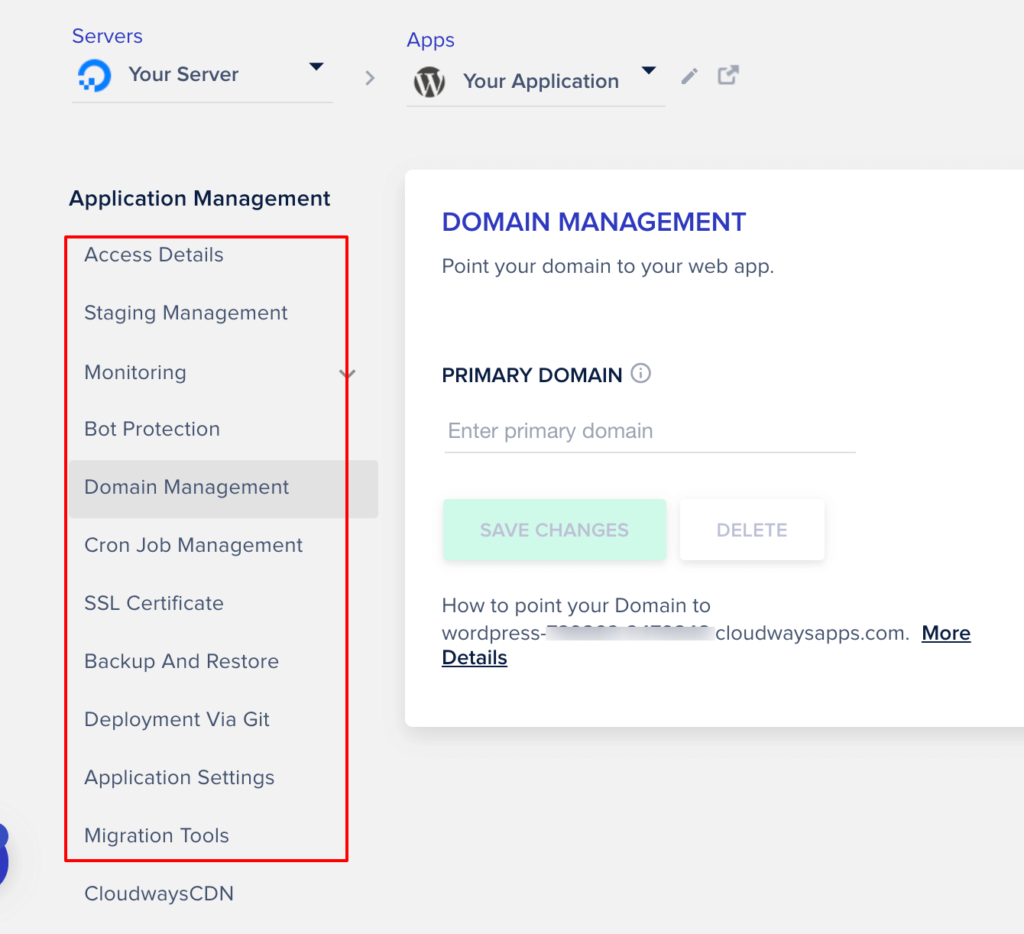The image size is (1024, 934).
Task: Go to Migration Tools
Action: point(157,836)
